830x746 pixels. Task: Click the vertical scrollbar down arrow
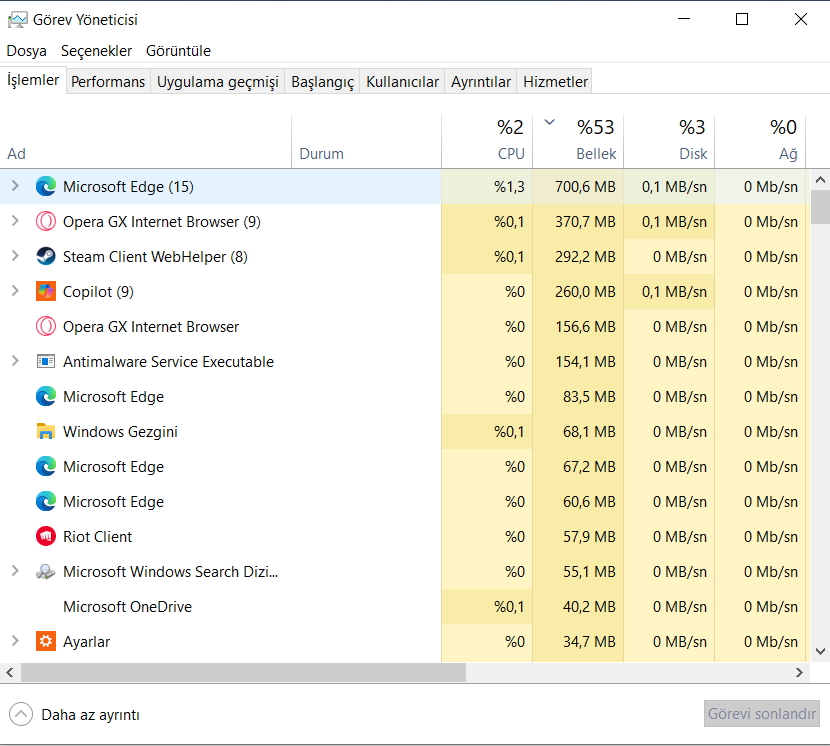[820, 651]
